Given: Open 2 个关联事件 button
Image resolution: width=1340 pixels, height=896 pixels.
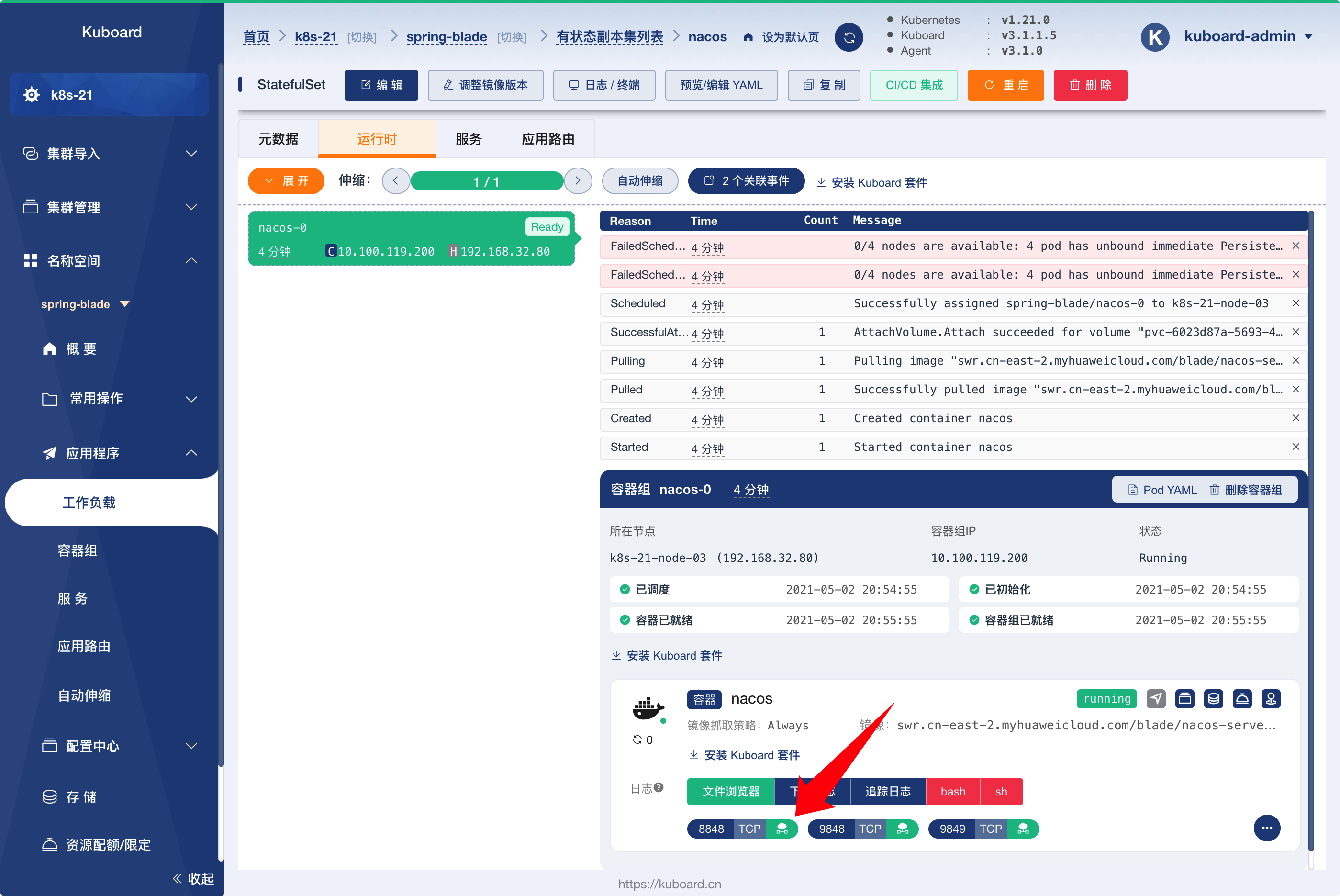Looking at the screenshot, I should [x=747, y=180].
